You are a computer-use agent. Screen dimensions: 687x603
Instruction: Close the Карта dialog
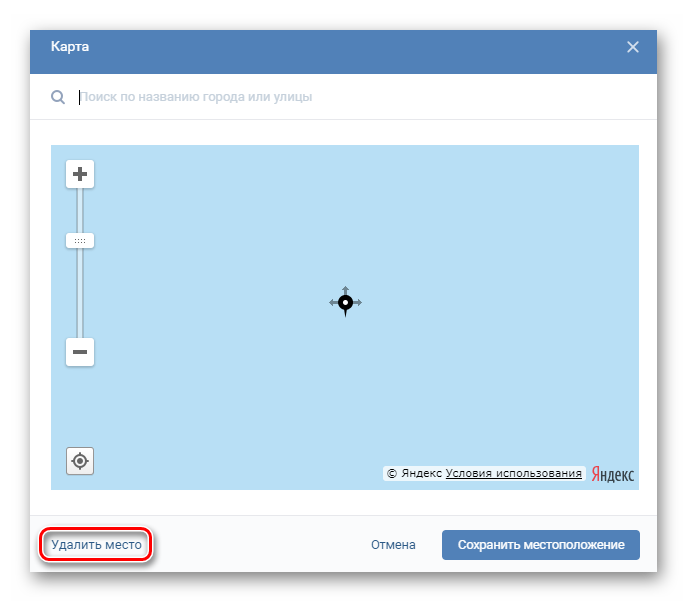coord(633,47)
